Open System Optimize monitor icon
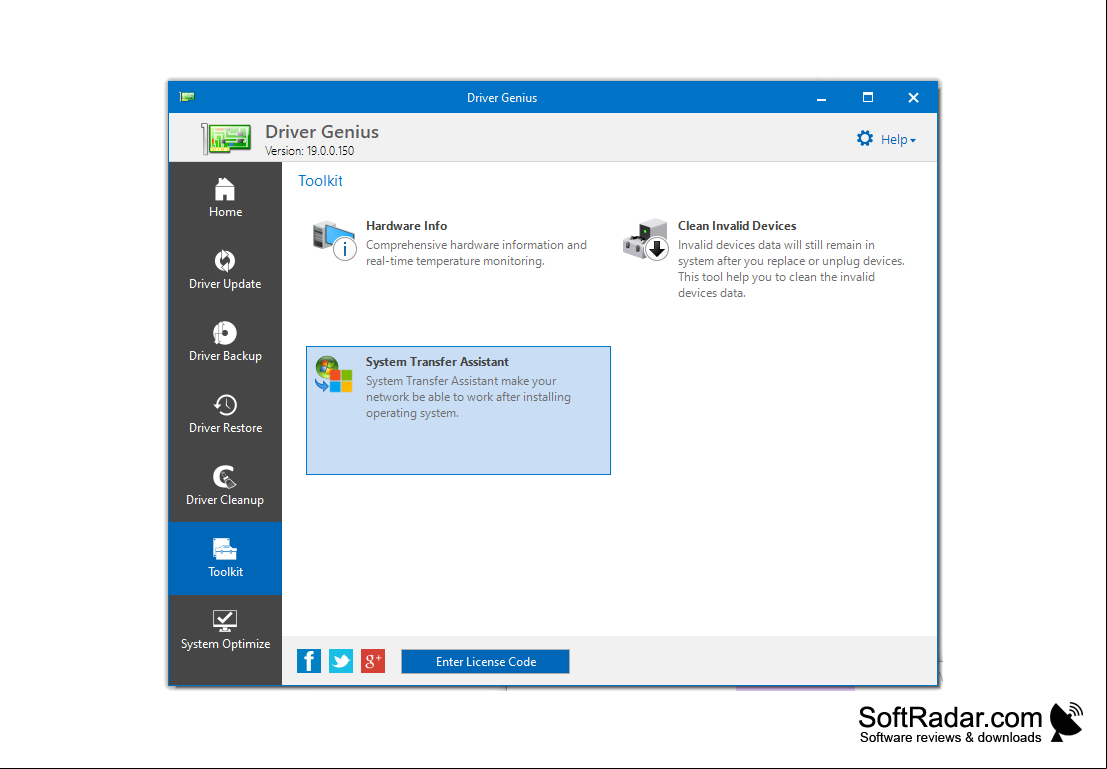 225,621
